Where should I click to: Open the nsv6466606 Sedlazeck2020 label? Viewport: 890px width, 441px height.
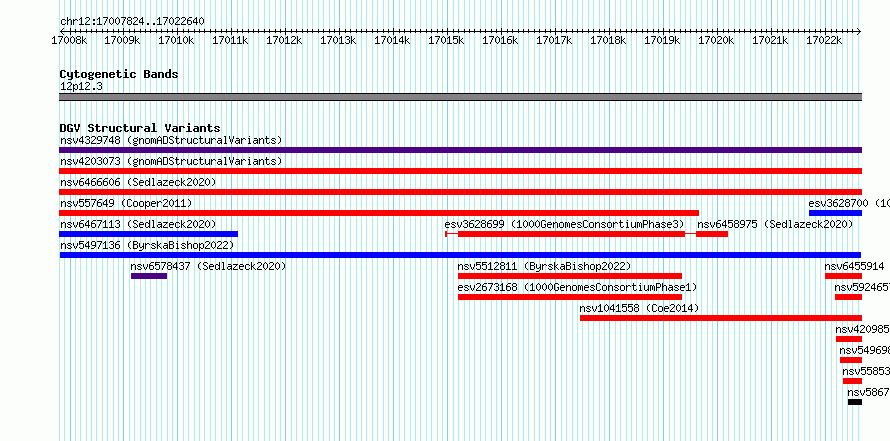(138, 182)
